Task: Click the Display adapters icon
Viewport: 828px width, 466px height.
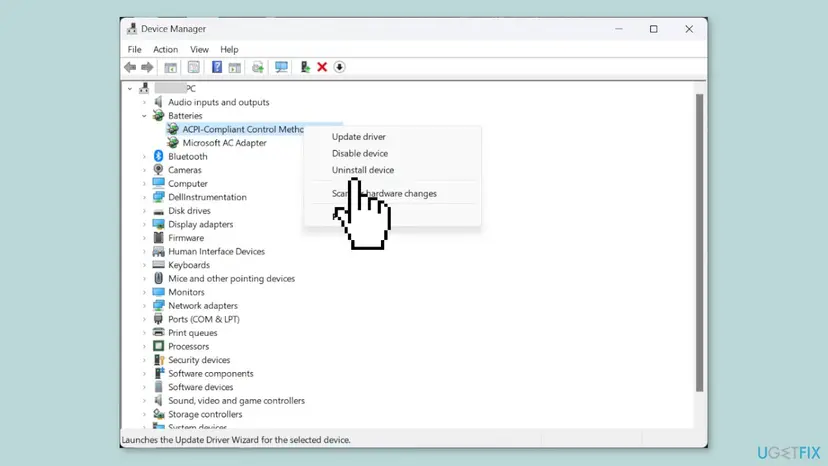Action: 158,224
